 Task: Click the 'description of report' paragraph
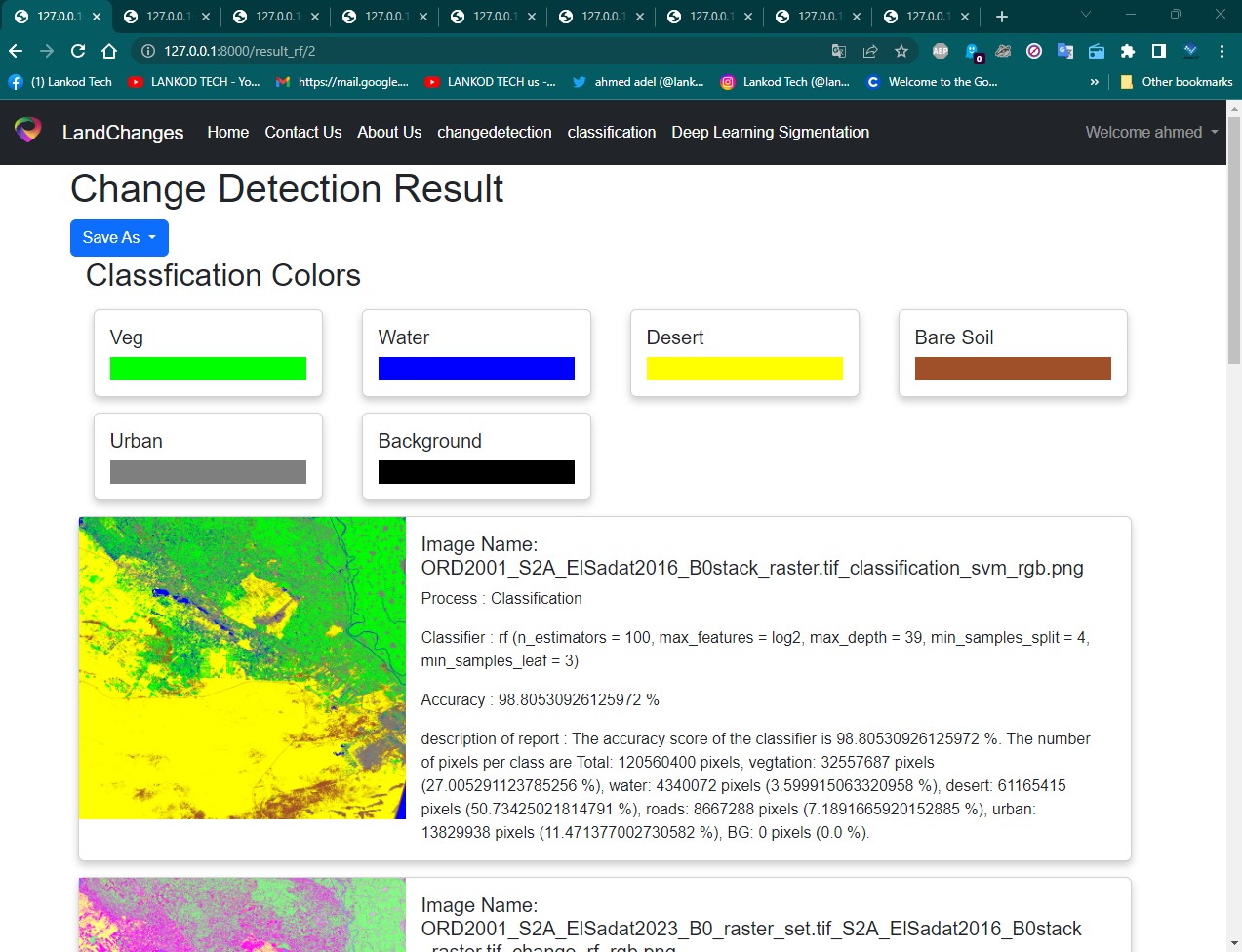pyautogui.click(x=756, y=786)
